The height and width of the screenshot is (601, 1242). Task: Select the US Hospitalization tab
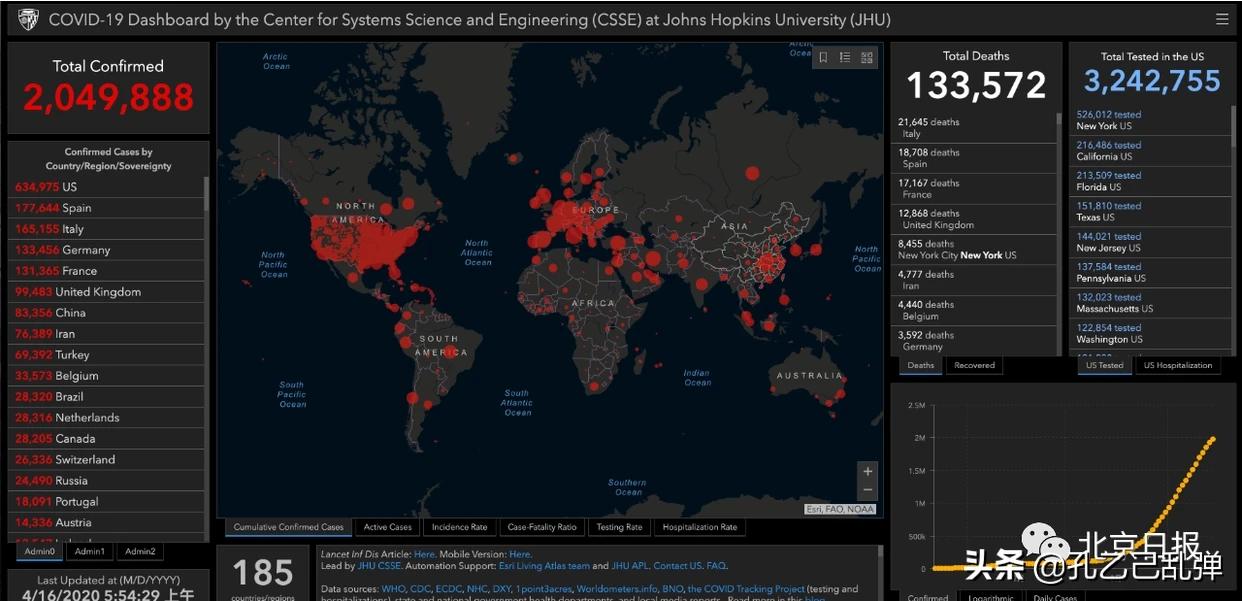pos(1178,365)
